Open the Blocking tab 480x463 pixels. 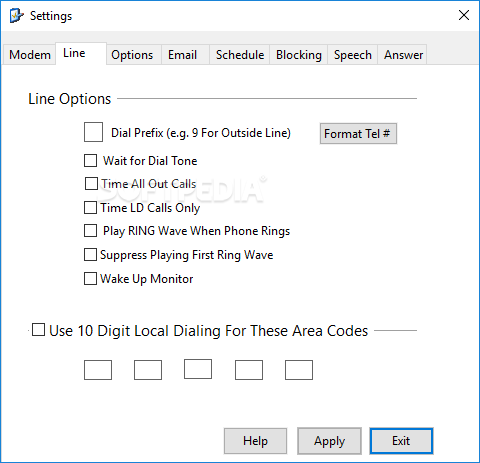pyautogui.click(x=299, y=55)
